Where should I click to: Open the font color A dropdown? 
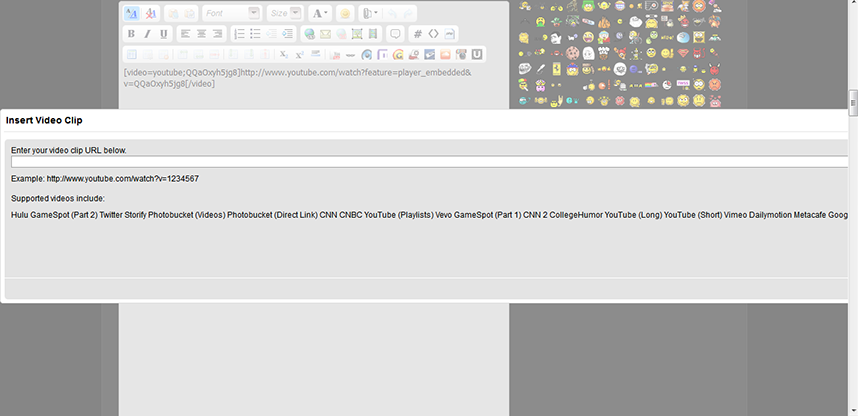pyautogui.click(x=320, y=13)
